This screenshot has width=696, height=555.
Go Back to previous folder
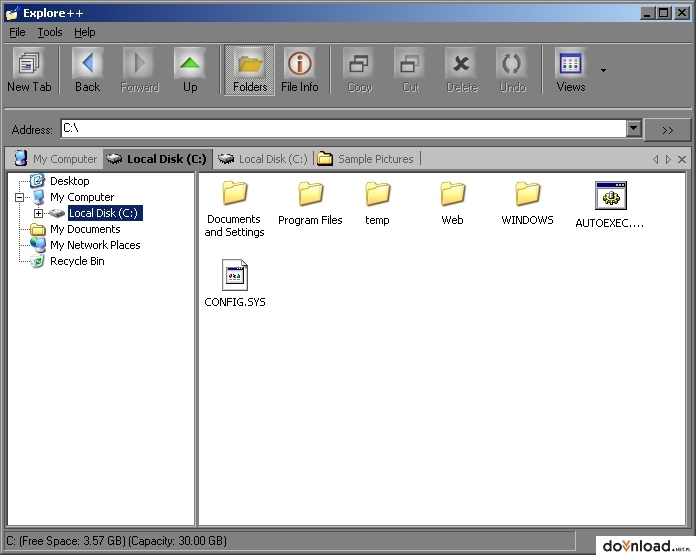point(87,70)
